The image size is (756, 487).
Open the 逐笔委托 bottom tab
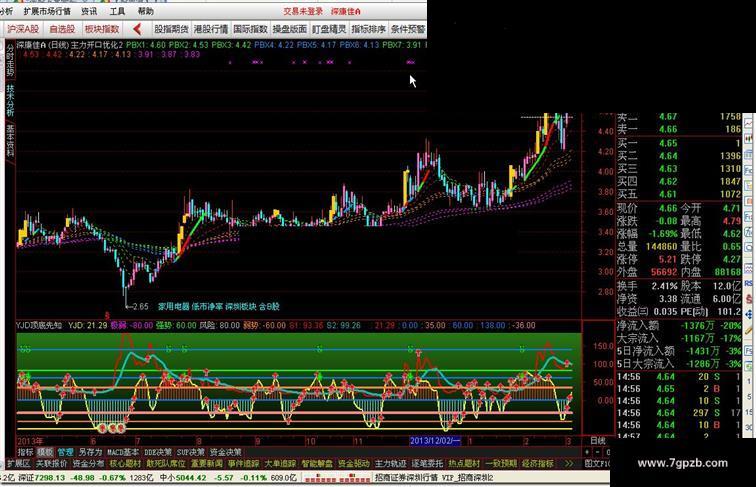(x=427, y=464)
